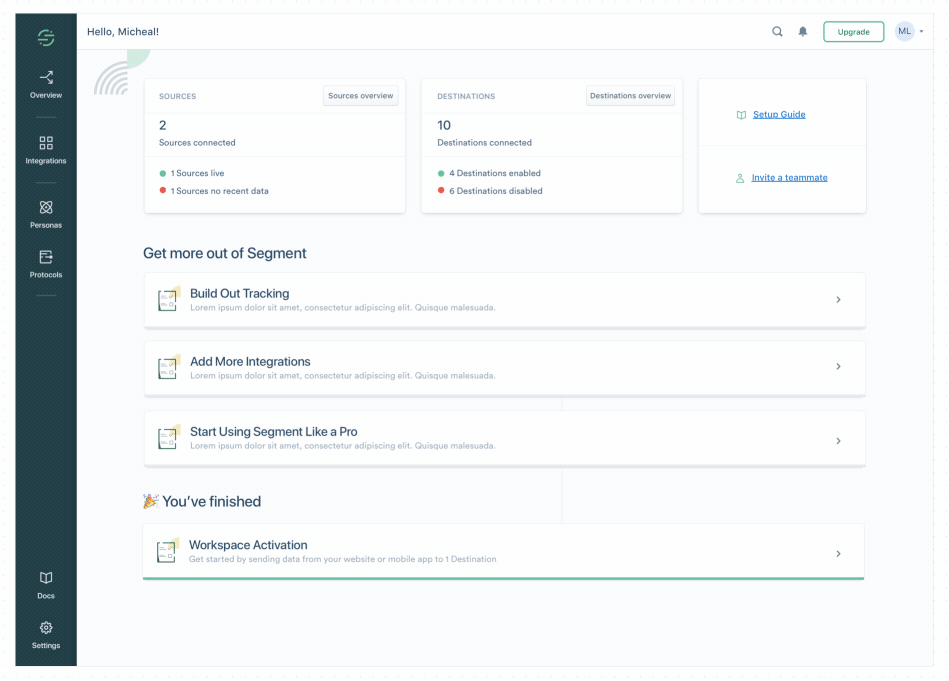The width and height of the screenshot is (949, 681).
Task: Click the green Workspace Activation progress bar
Action: 504,578
